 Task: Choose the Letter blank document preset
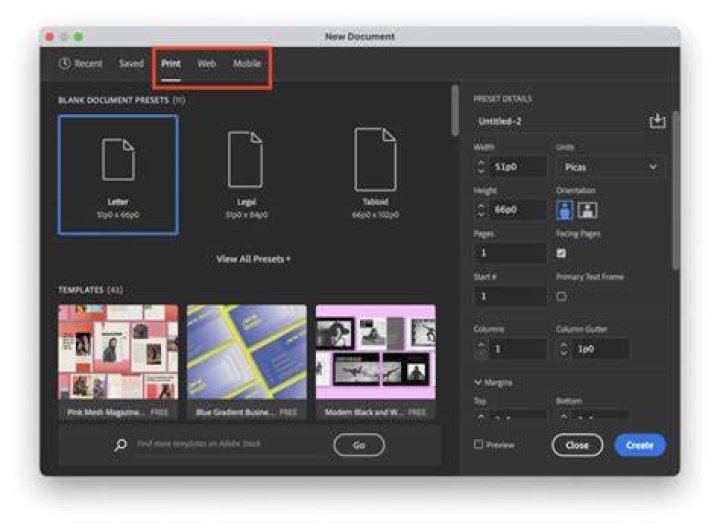[x=118, y=174]
